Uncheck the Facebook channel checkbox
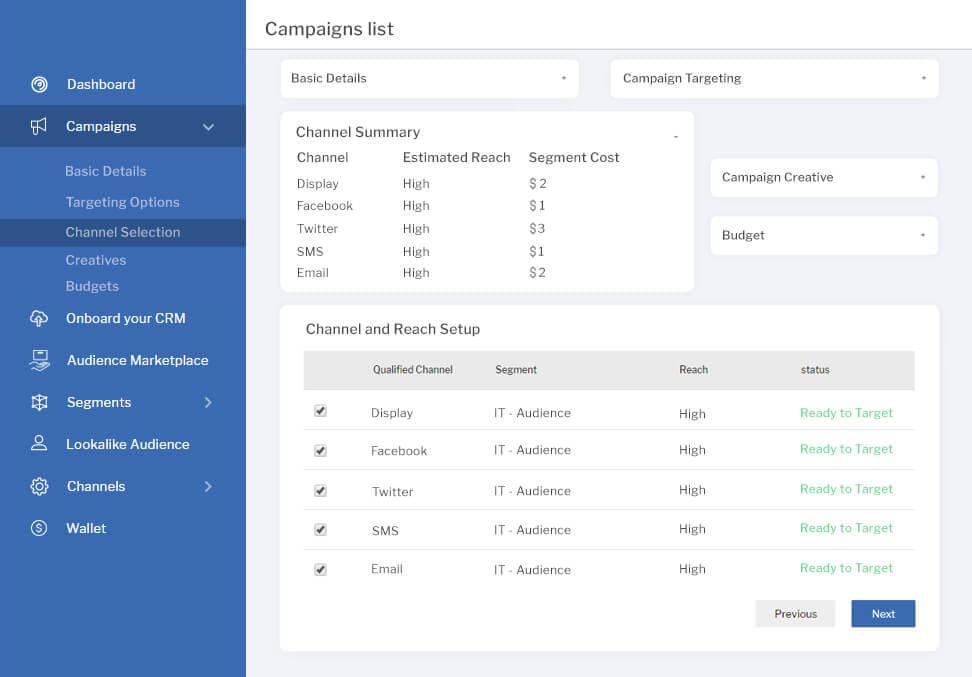 320,451
